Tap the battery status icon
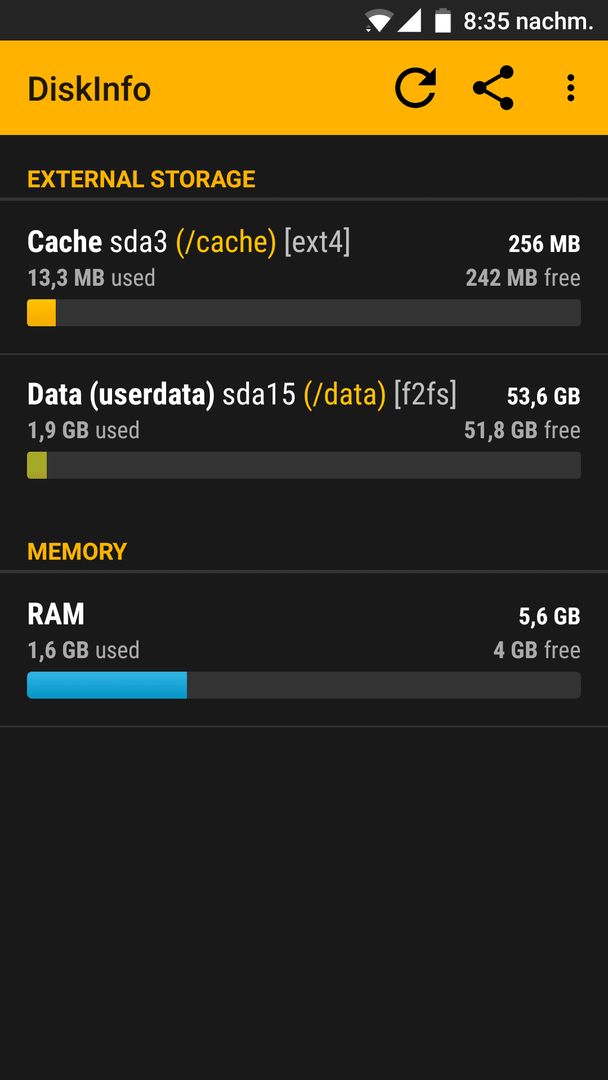The width and height of the screenshot is (608, 1080). (x=443, y=21)
